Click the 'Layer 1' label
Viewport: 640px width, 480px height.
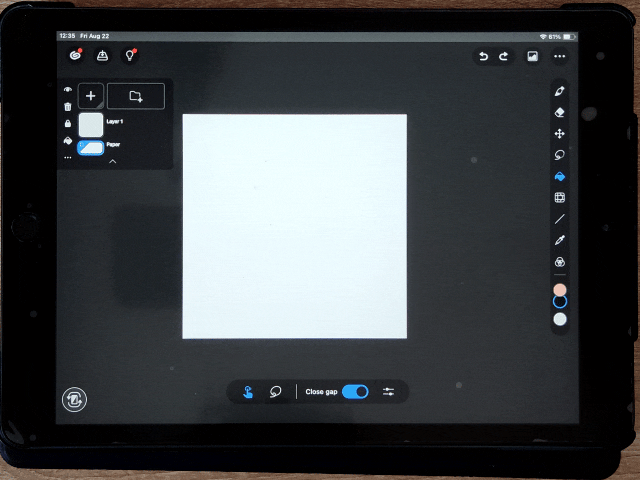[x=115, y=121]
